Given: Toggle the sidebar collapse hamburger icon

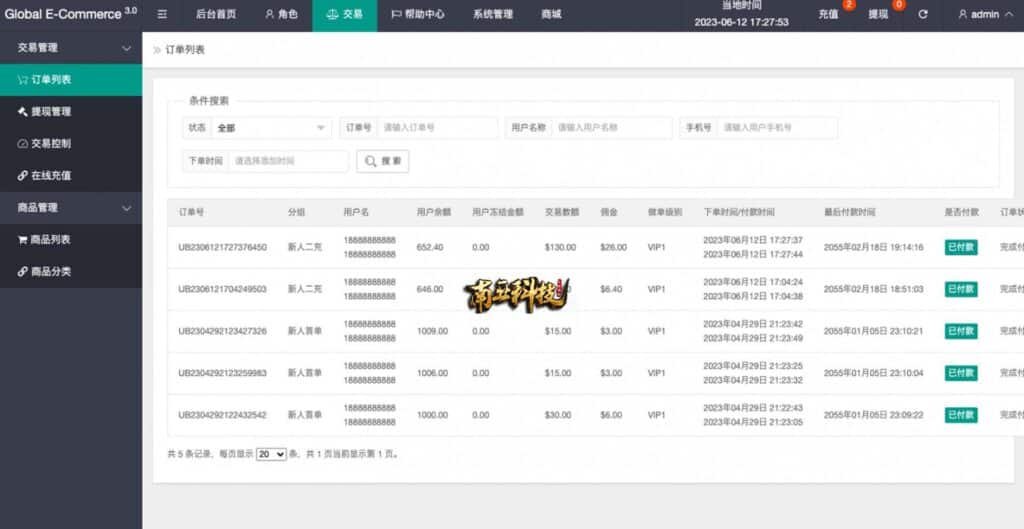Looking at the screenshot, I should tap(162, 15).
